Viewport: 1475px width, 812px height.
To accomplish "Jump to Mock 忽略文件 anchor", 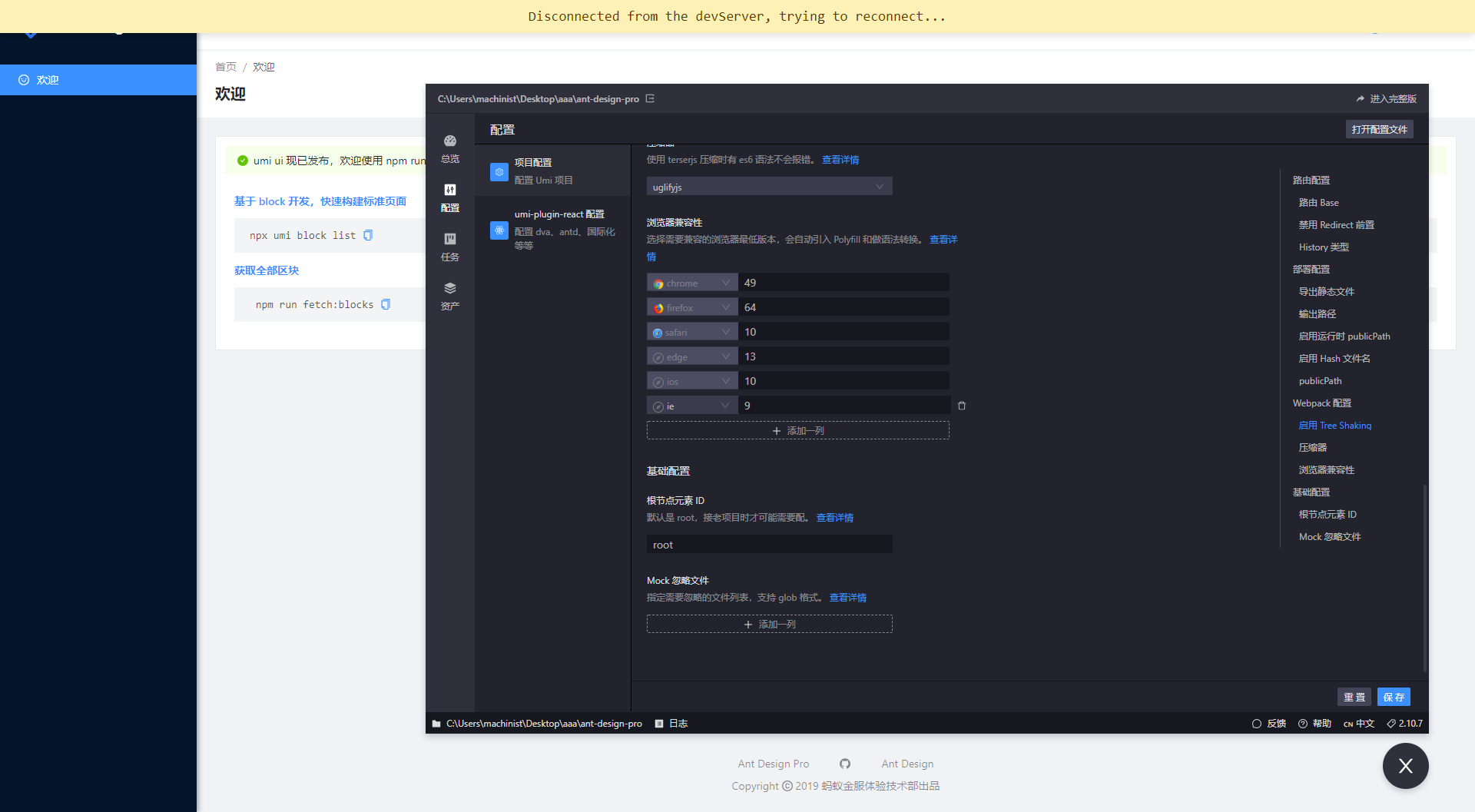I will 1330,536.
